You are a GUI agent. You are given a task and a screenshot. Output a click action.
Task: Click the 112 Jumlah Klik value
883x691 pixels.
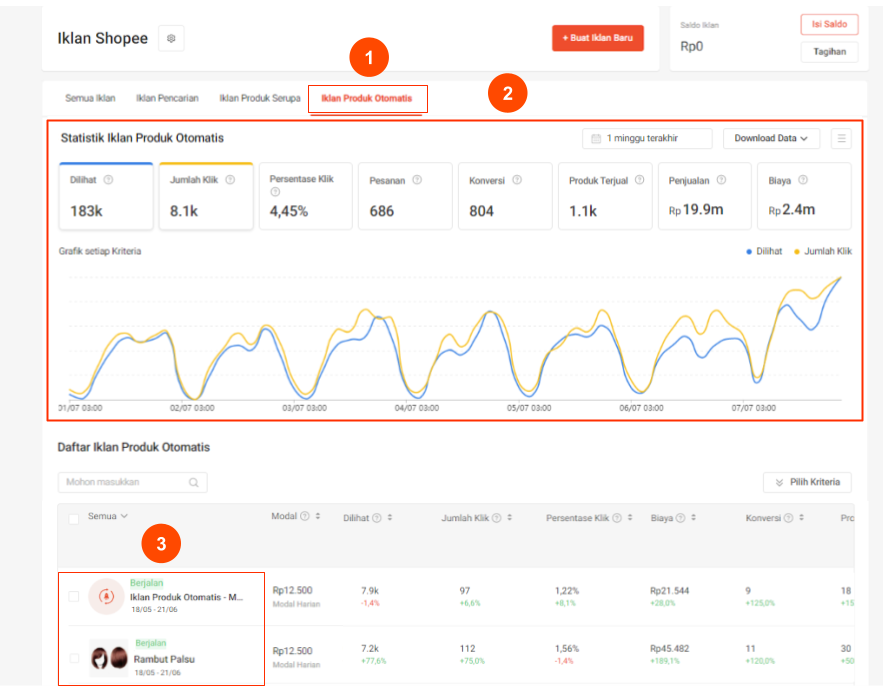pos(467,649)
